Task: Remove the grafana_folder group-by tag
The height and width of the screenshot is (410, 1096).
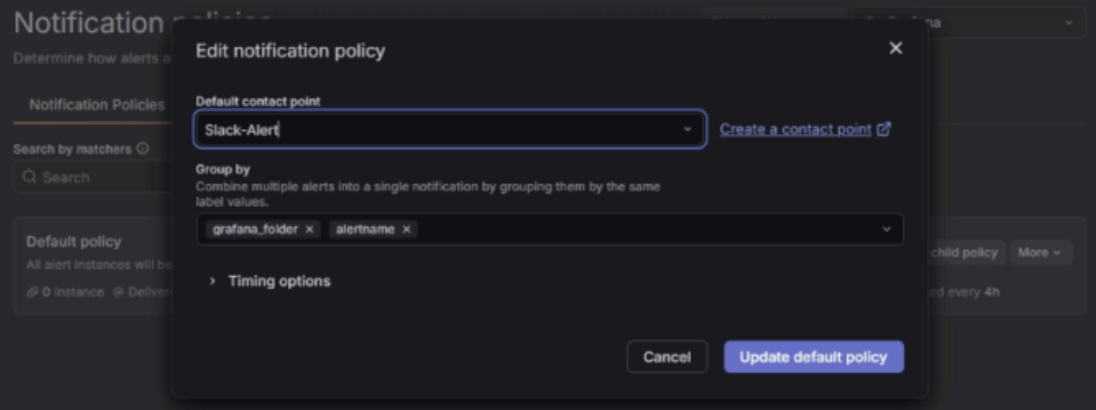Action: (309, 230)
